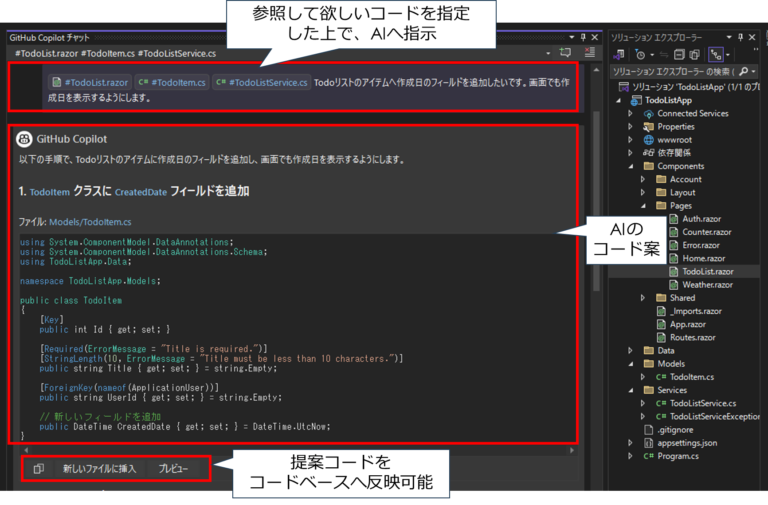Image resolution: width=768 pixels, height=505 pixels.
Task: Click Solution Explorer search field
Action: (673, 72)
